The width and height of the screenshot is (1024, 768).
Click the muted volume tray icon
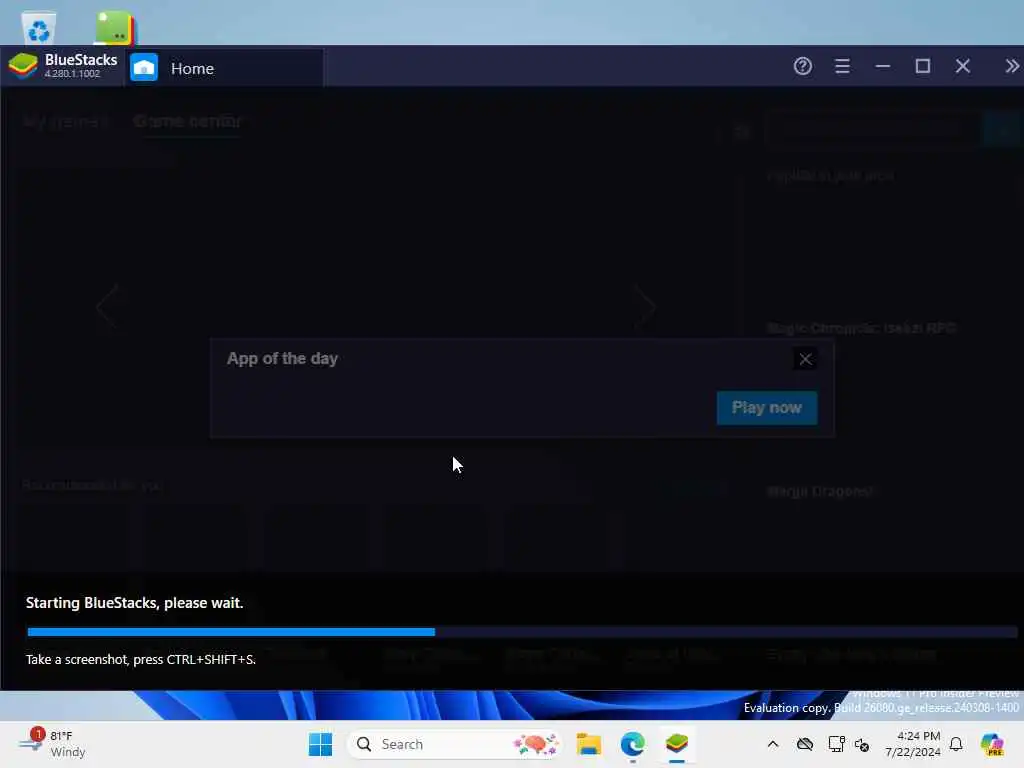click(x=862, y=744)
